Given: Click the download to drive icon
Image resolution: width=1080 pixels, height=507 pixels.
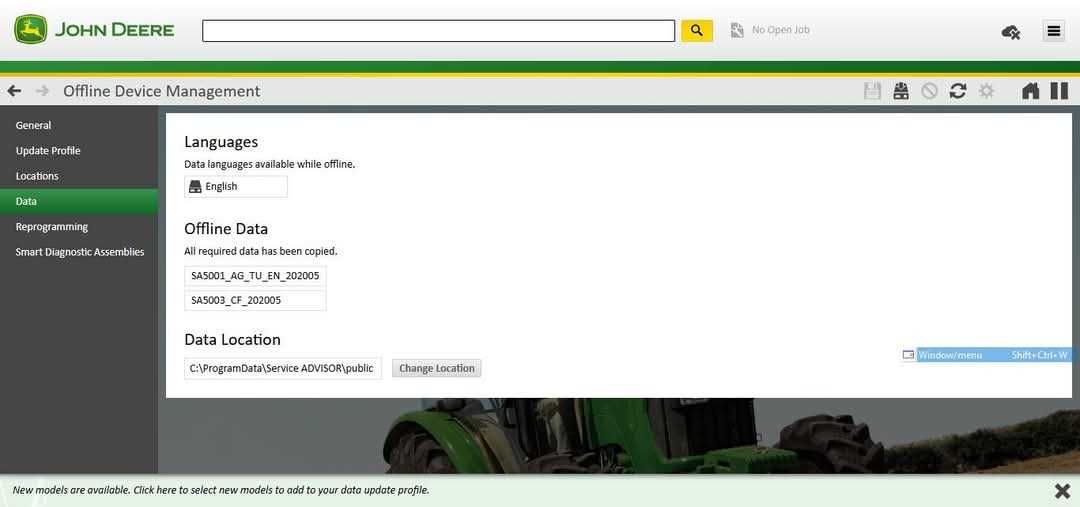Looking at the screenshot, I should 901,91.
